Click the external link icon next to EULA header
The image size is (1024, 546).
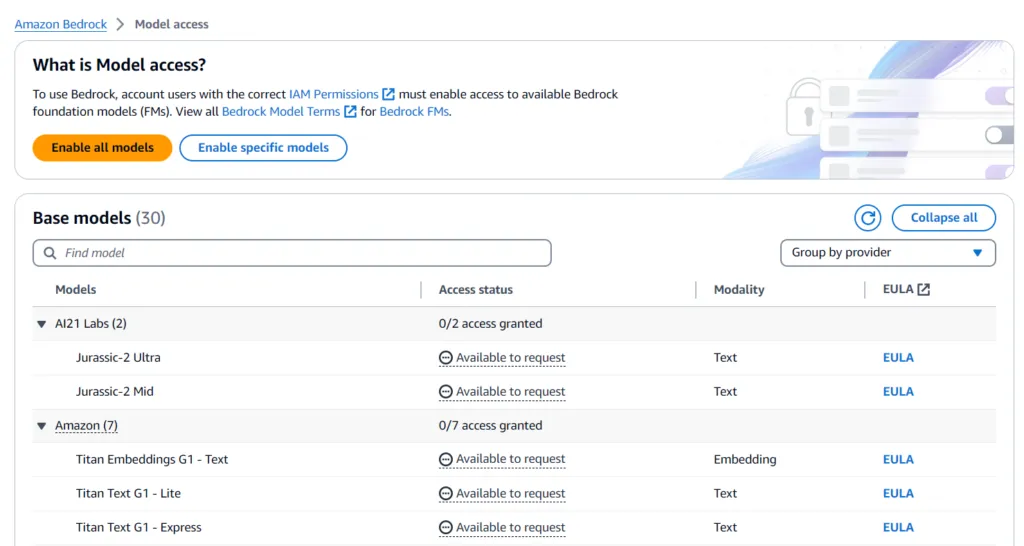[x=924, y=290]
